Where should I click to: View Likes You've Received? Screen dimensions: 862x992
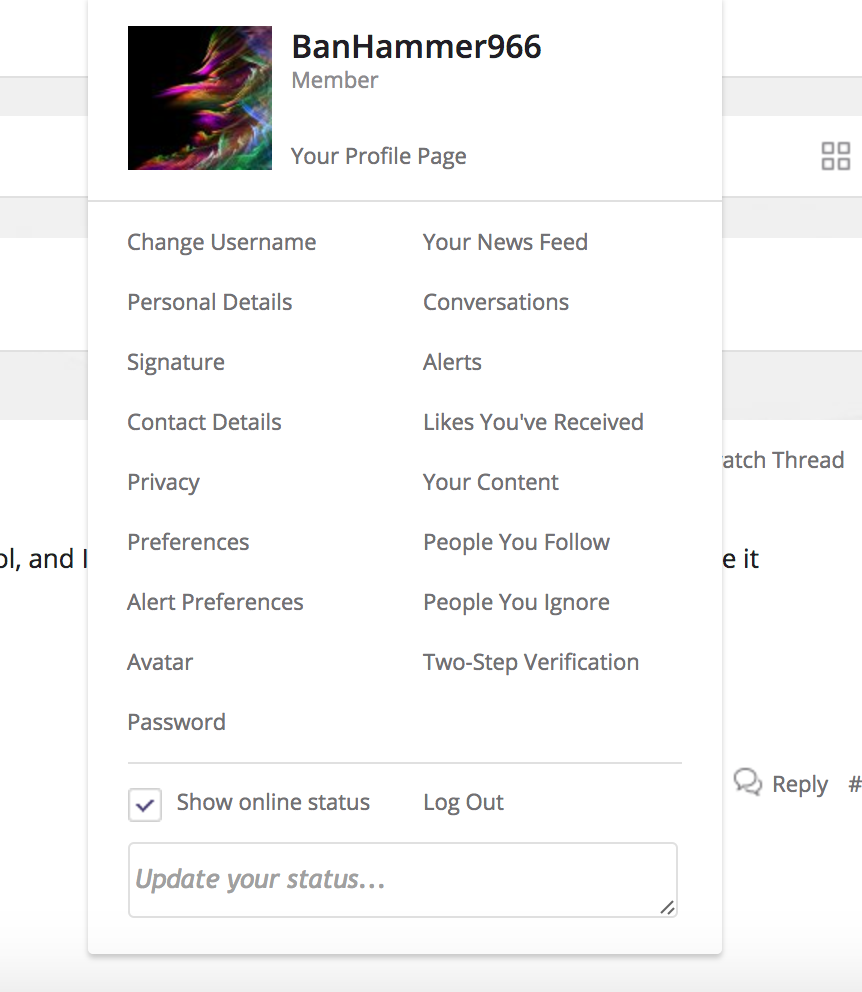[533, 422]
